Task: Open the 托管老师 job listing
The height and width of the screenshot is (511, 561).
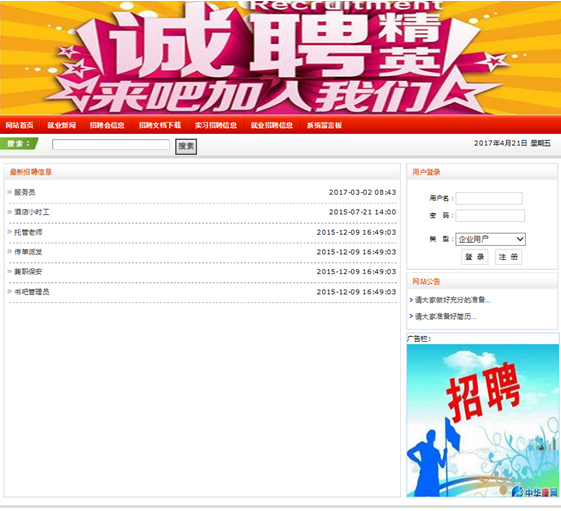Action: (x=28, y=232)
